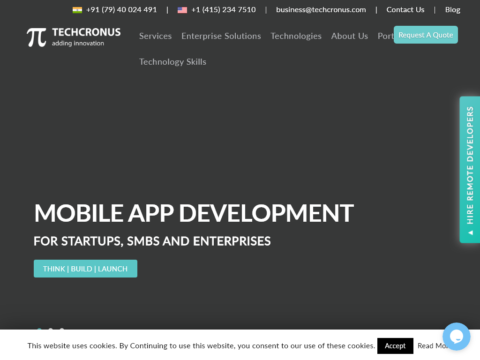Open the Services menu

coord(155,36)
